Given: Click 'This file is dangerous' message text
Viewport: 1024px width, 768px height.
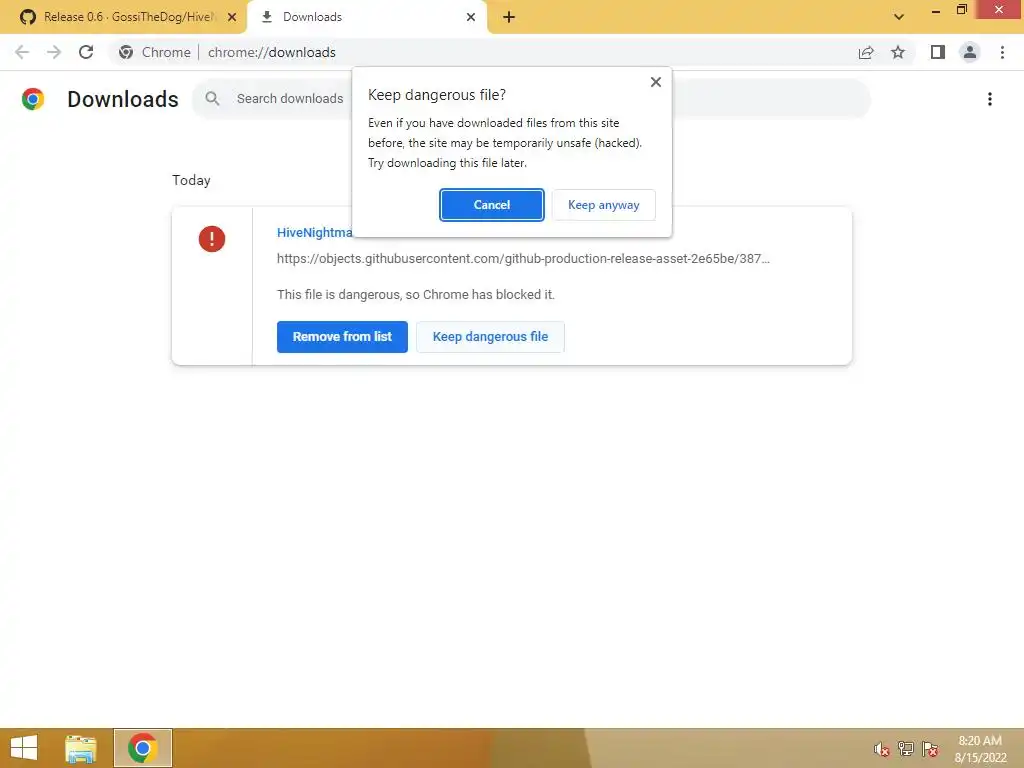Looking at the screenshot, I should [416, 295].
